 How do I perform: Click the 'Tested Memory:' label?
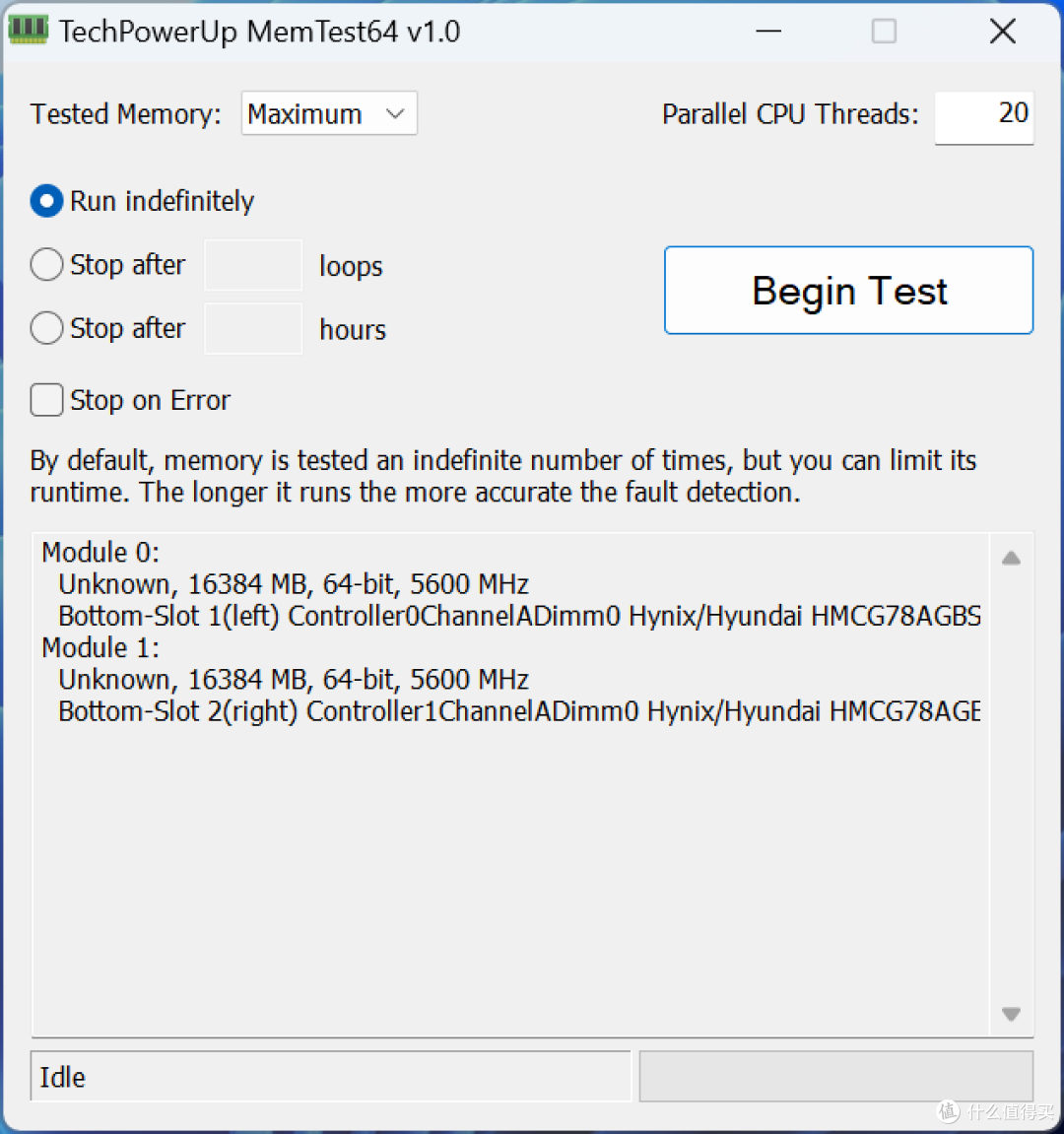pyautogui.click(x=126, y=114)
